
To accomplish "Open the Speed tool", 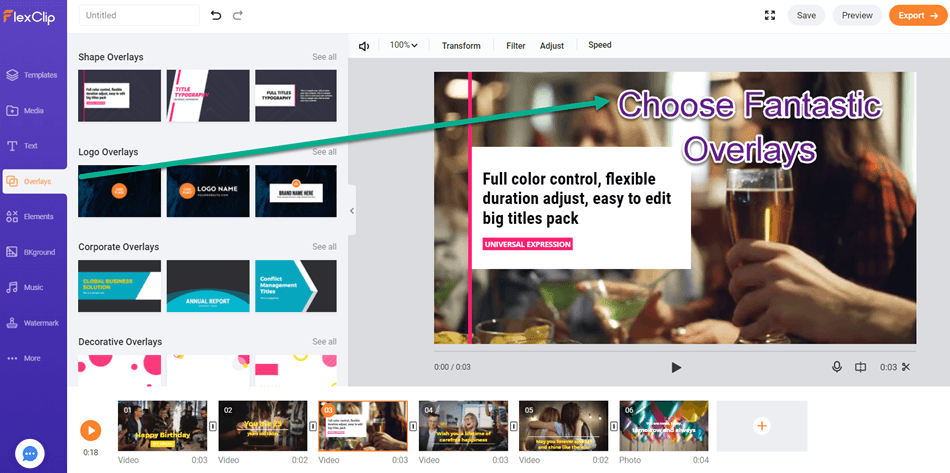I will (600, 45).
